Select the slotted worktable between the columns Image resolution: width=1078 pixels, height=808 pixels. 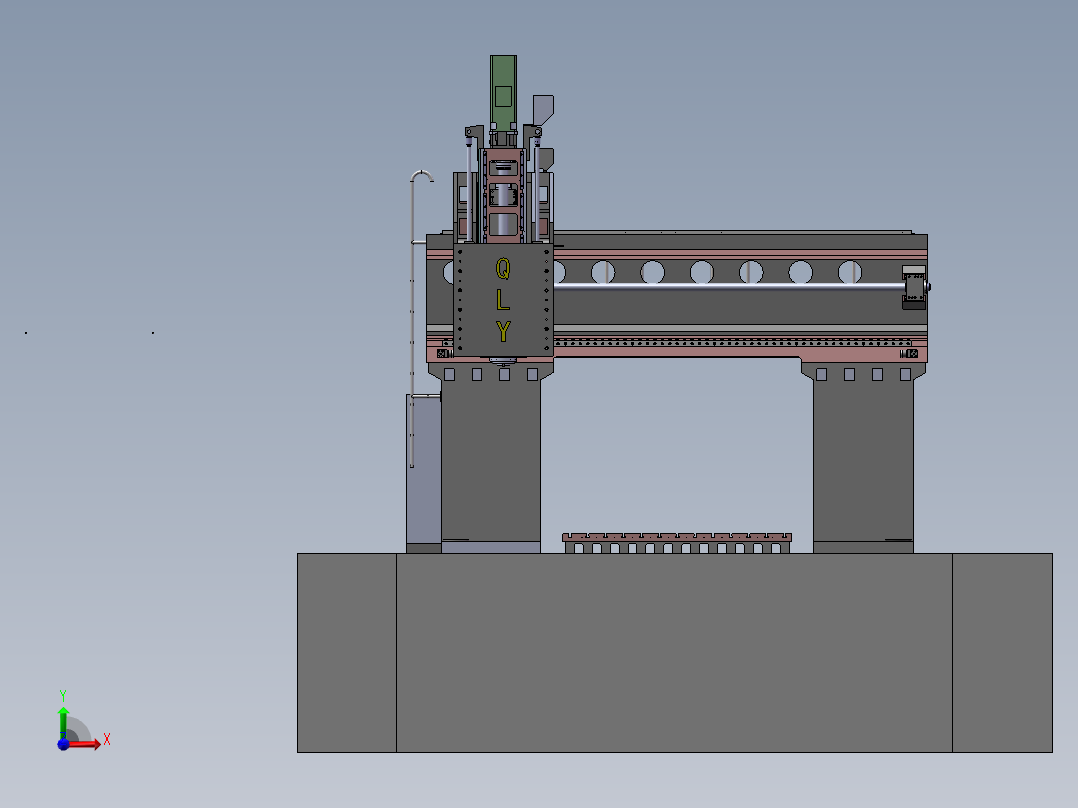click(x=676, y=543)
